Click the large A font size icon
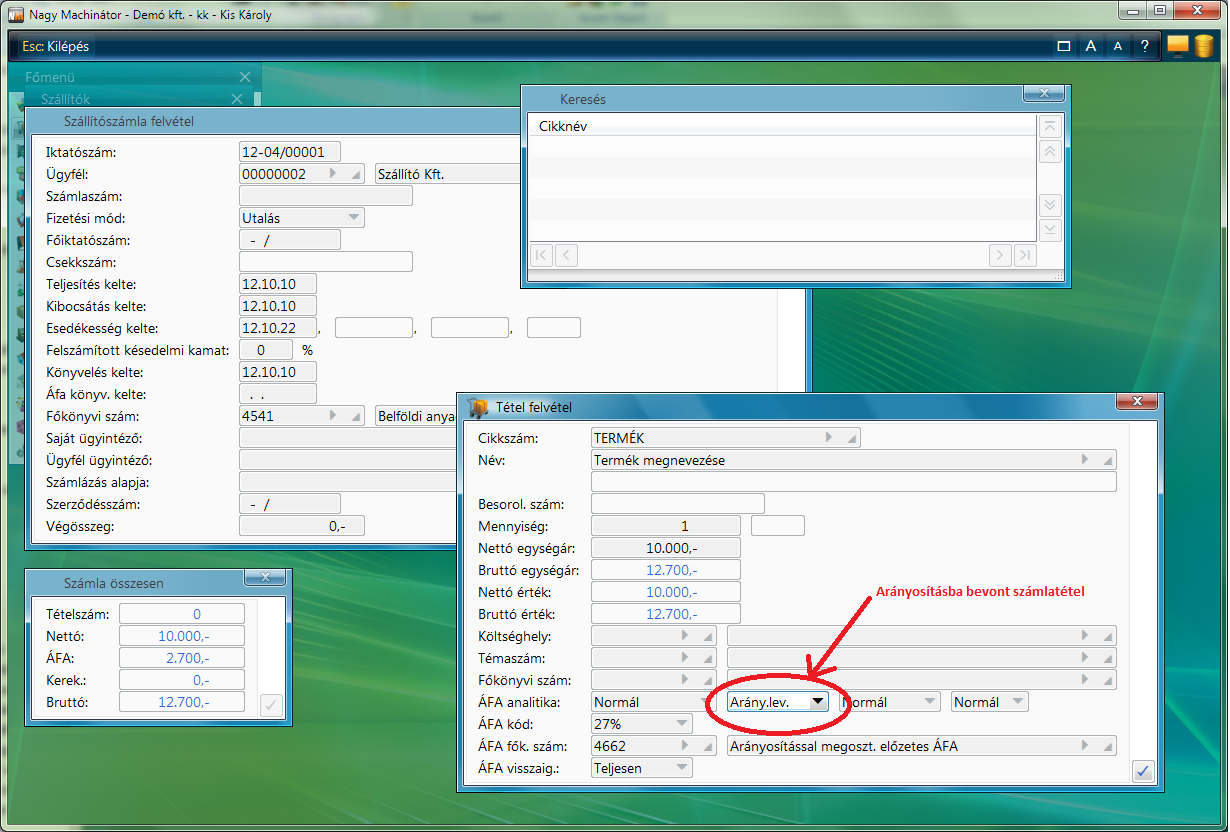Image resolution: width=1230 pixels, height=832 pixels. pyautogui.click(x=1091, y=46)
